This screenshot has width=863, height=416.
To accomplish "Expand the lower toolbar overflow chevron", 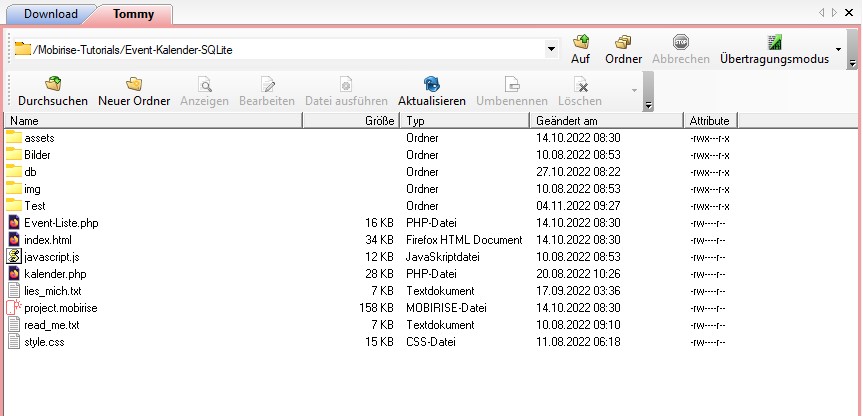I will coord(648,104).
